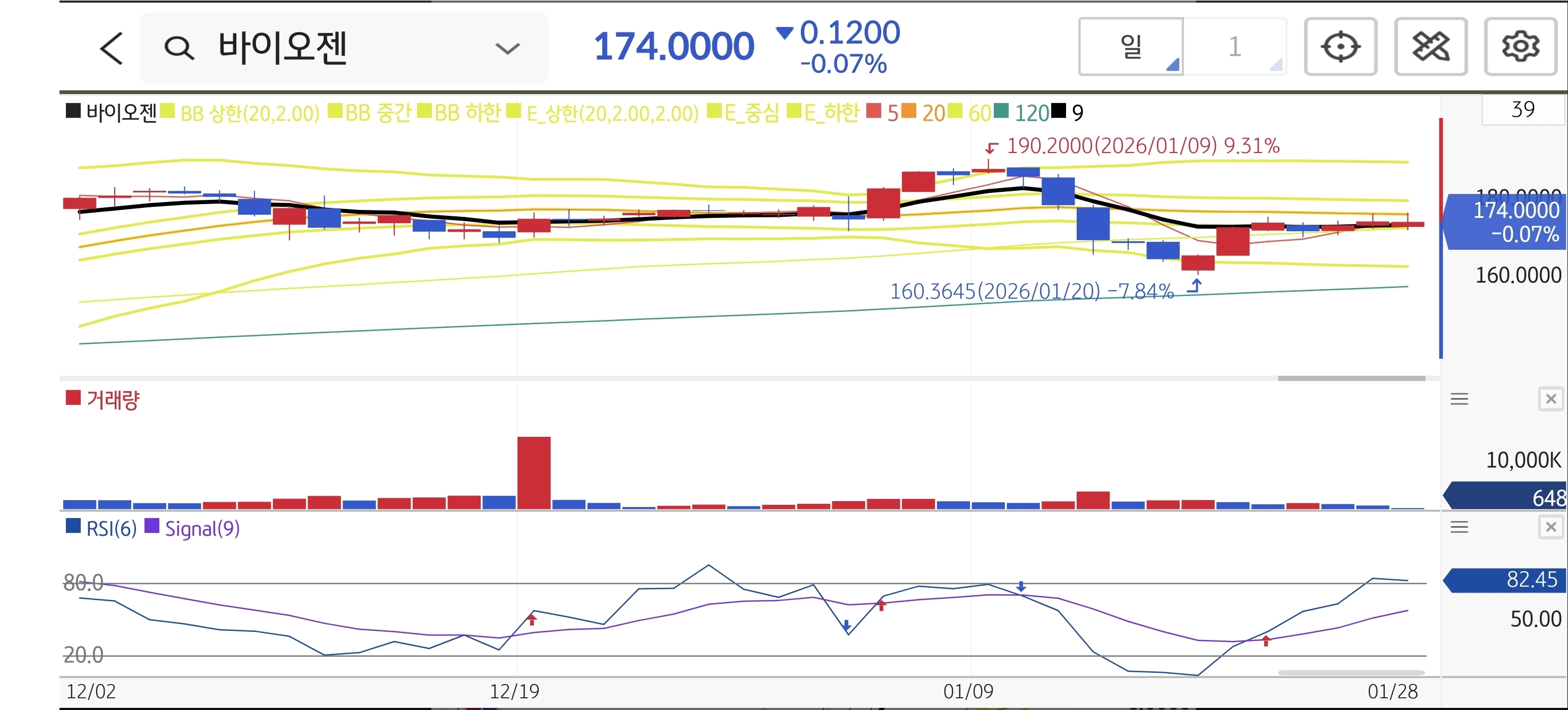The width and height of the screenshot is (1568, 710).
Task: Click the search magnifier icon
Action: click(179, 47)
